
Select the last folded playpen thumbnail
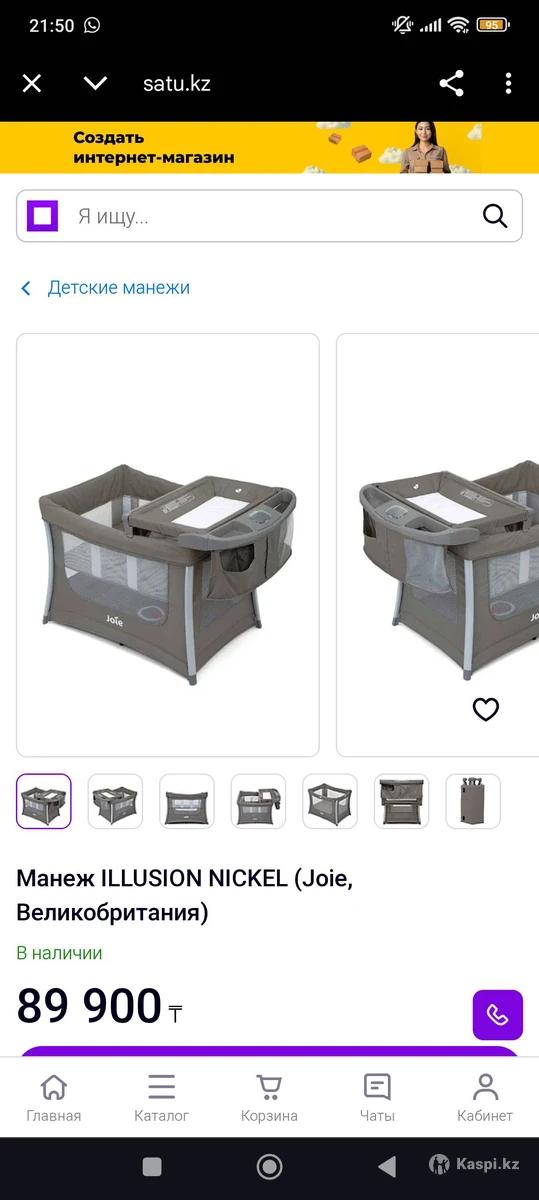click(474, 801)
